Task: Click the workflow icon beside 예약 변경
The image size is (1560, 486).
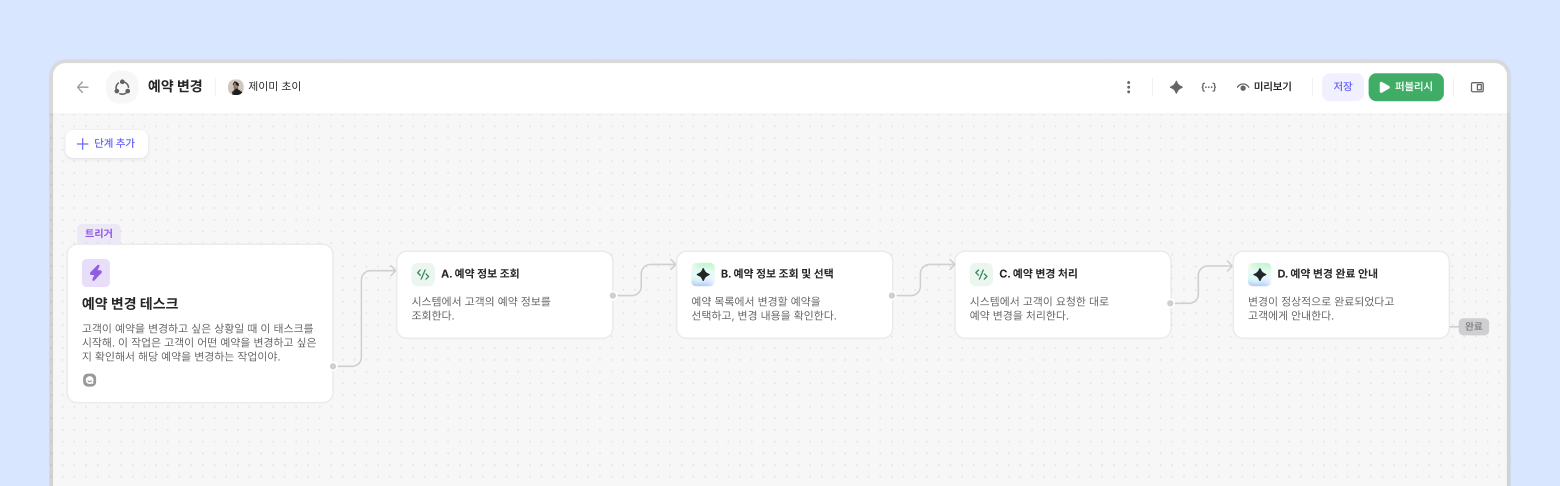Action: coord(122,87)
